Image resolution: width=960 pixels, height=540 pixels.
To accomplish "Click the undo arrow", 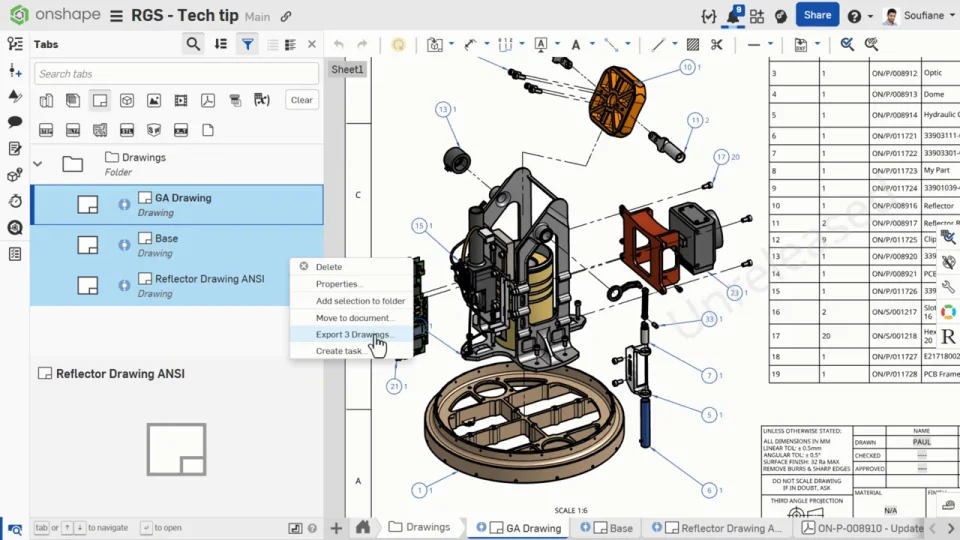I will (x=339, y=44).
